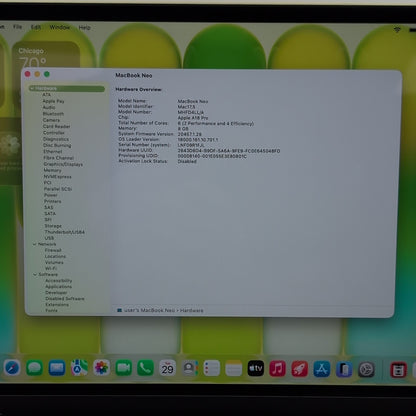
Task: Collapse the Hardware section in sidebar
Action: (x=32, y=89)
